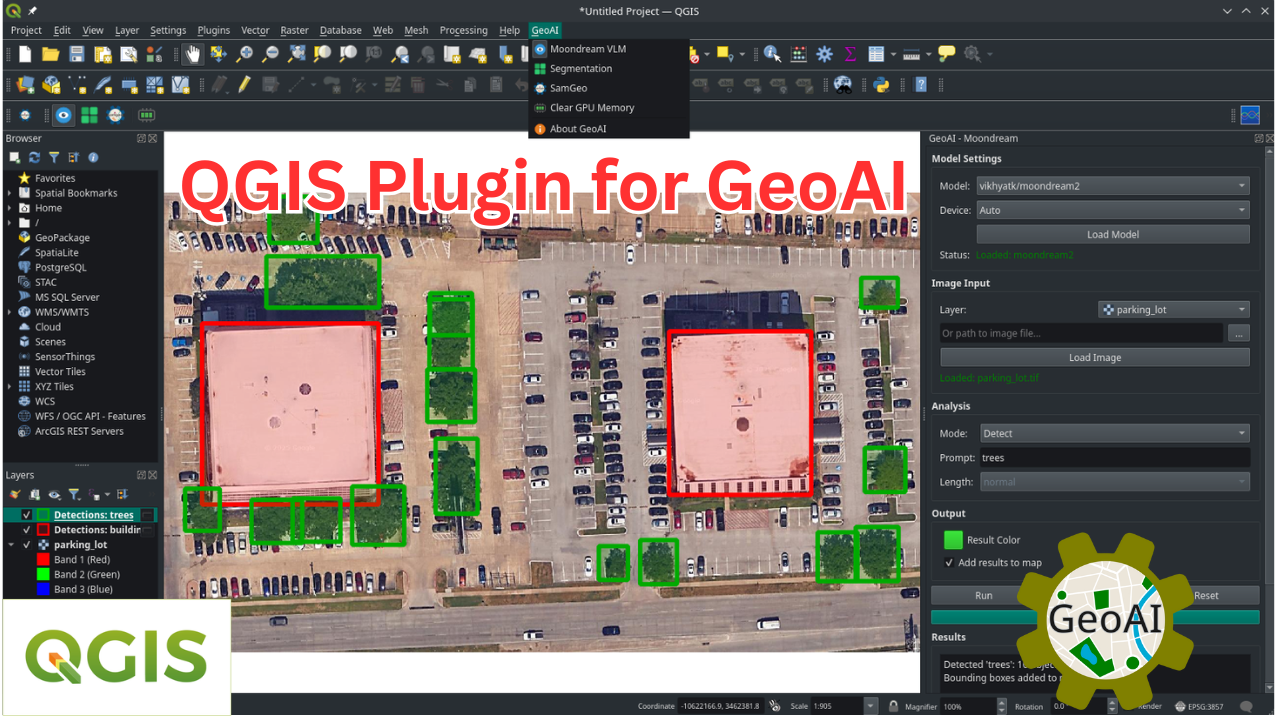
Task: Click Run to start detection
Action: coord(983,595)
